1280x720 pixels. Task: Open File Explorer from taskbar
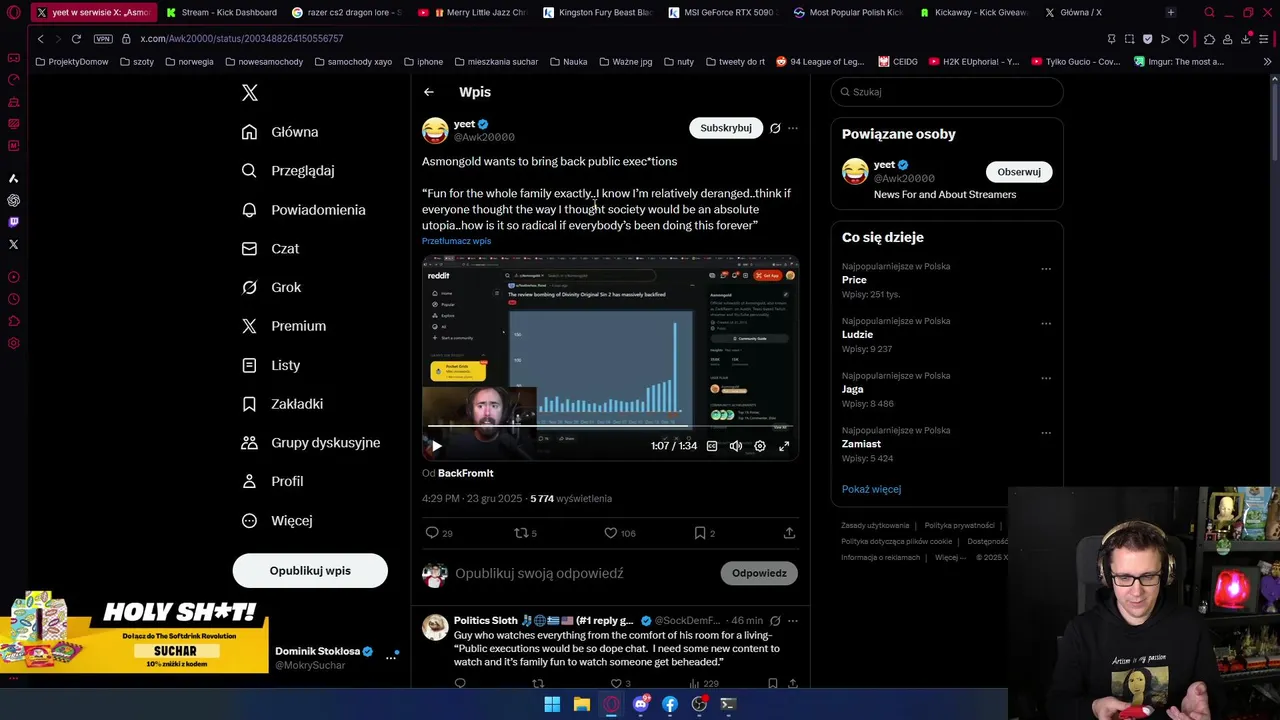pyautogui.click(x=581, y=704)
